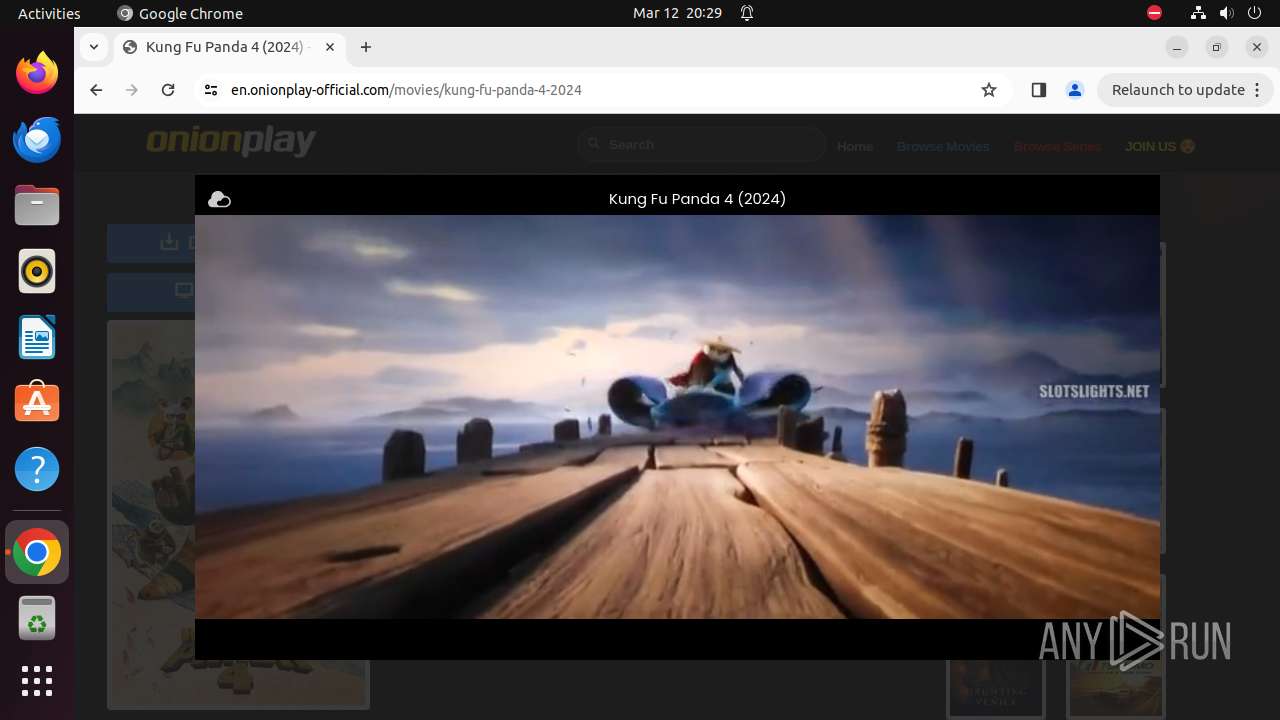The image size is (1280, 720).
Task: Click the address bar URL
Action: click(406, 90)
